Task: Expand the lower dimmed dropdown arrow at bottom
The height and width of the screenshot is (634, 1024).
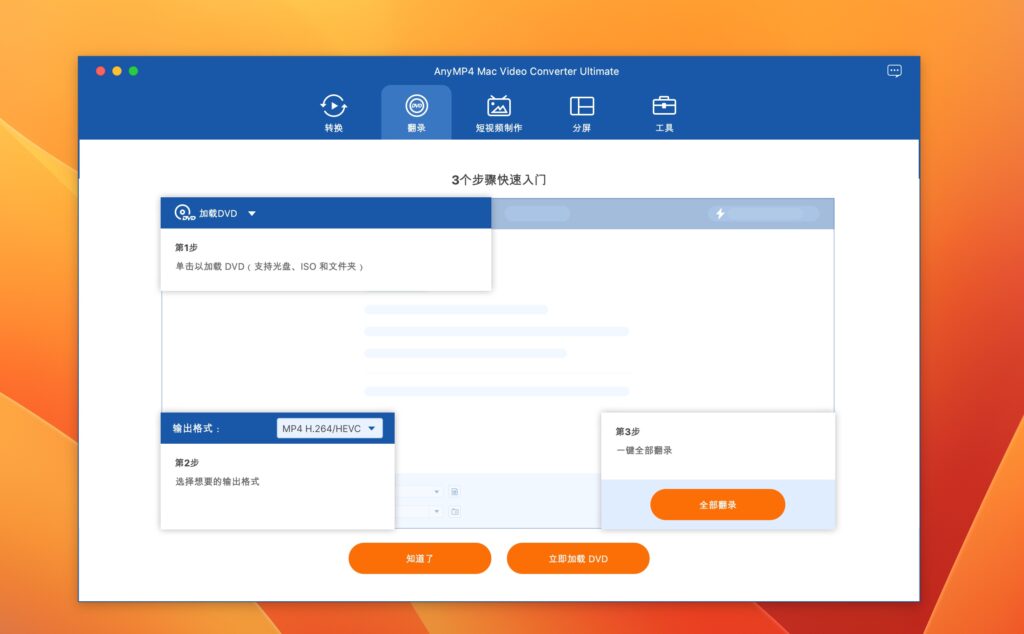Action: 437,511
